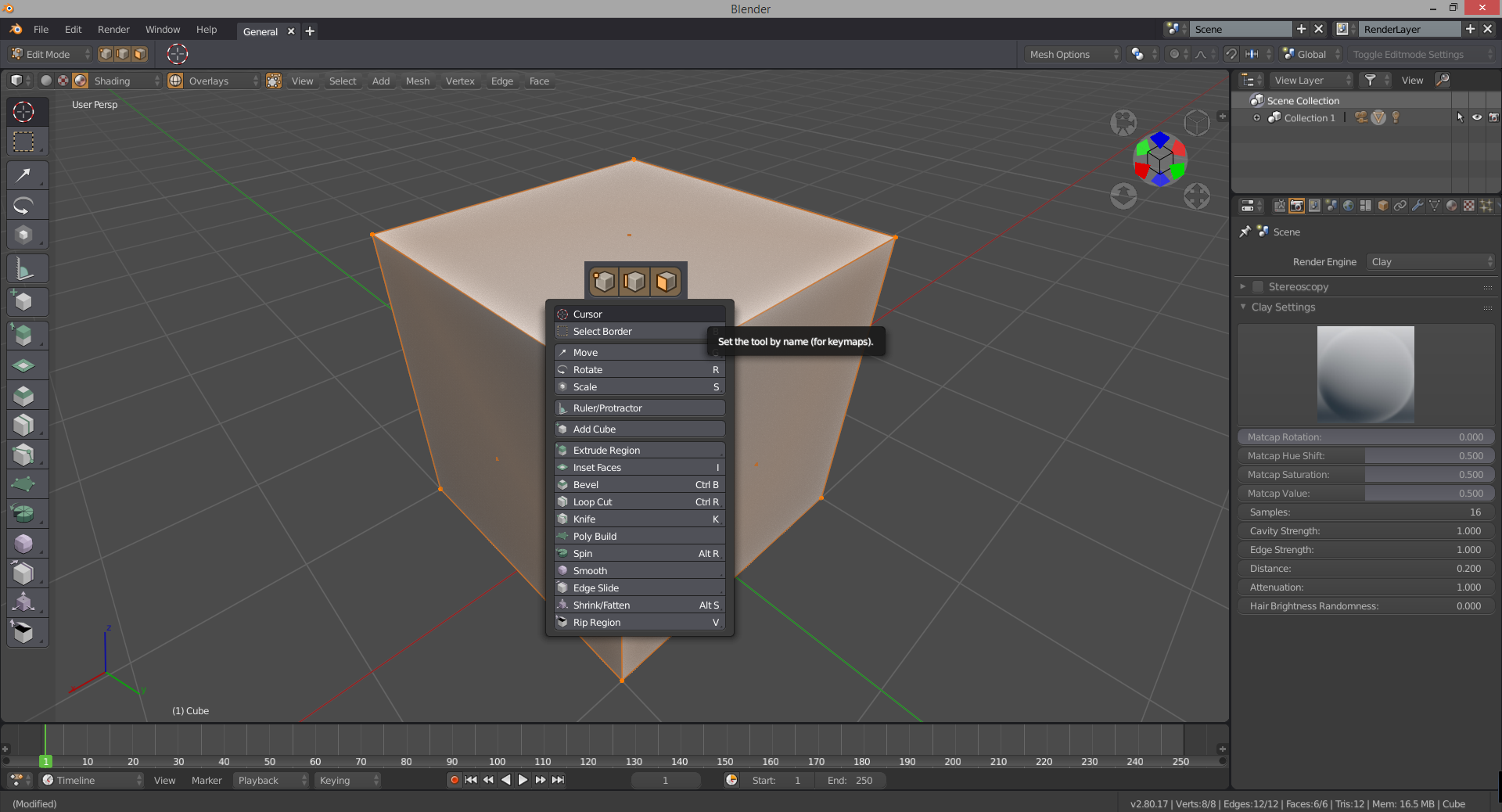
Task: Open the Render Engine Clay dropdown
Action: point(1431,261)
